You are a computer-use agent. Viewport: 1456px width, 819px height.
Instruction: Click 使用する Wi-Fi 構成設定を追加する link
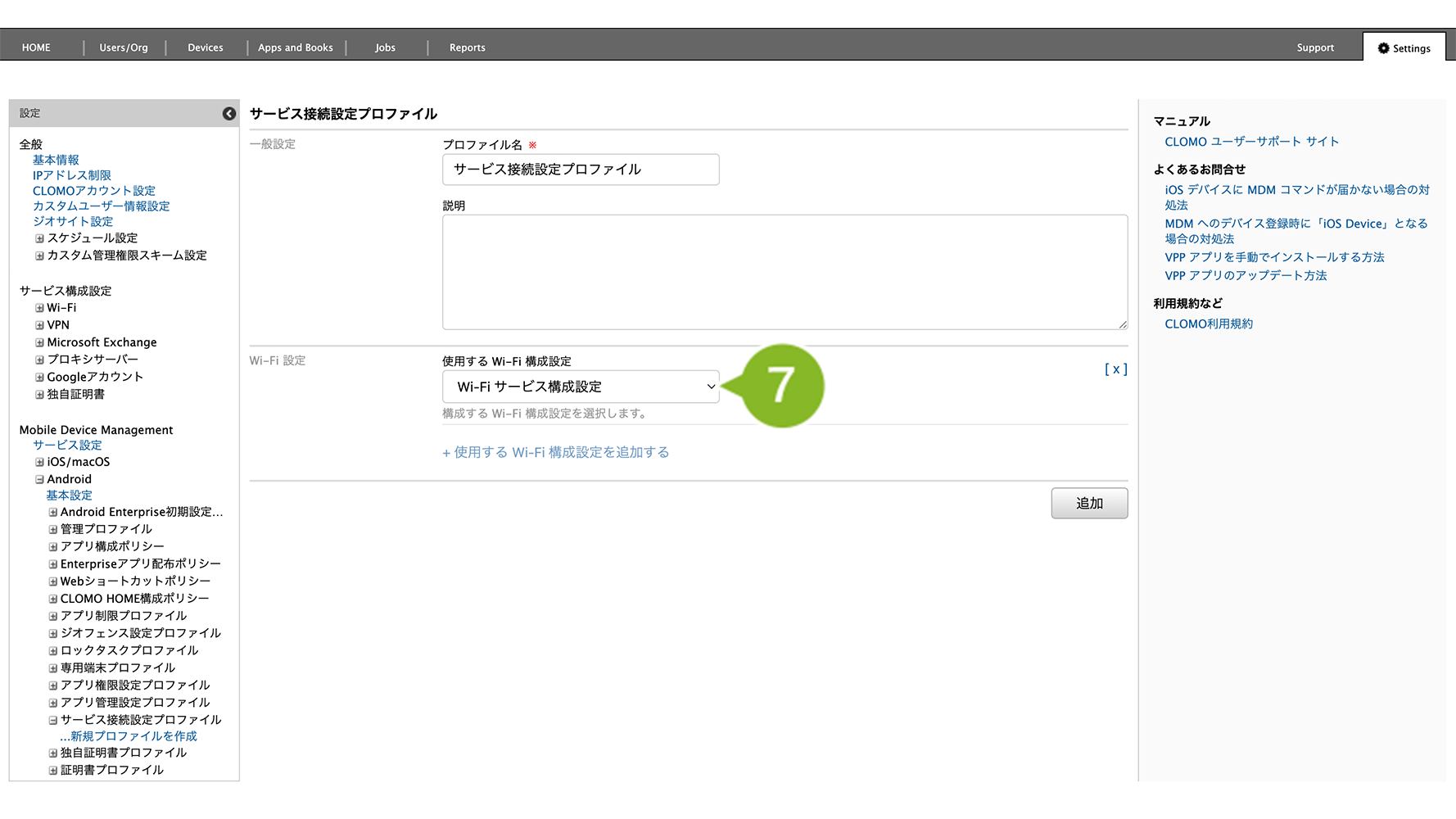pos(556,452)
